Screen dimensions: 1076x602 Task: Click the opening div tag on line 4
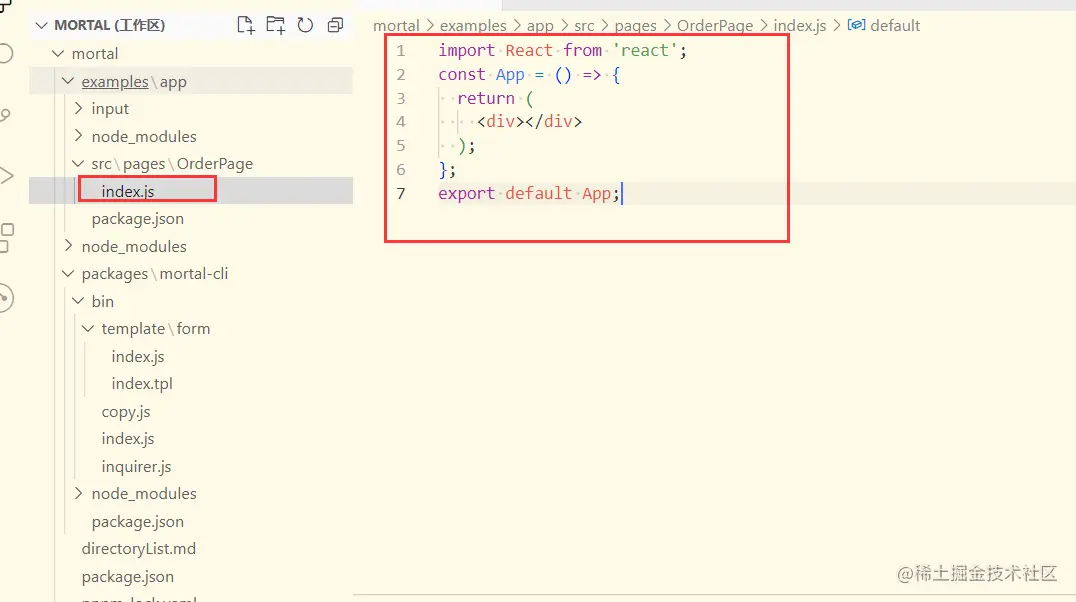pyautogui.click(x=501, y=121)
